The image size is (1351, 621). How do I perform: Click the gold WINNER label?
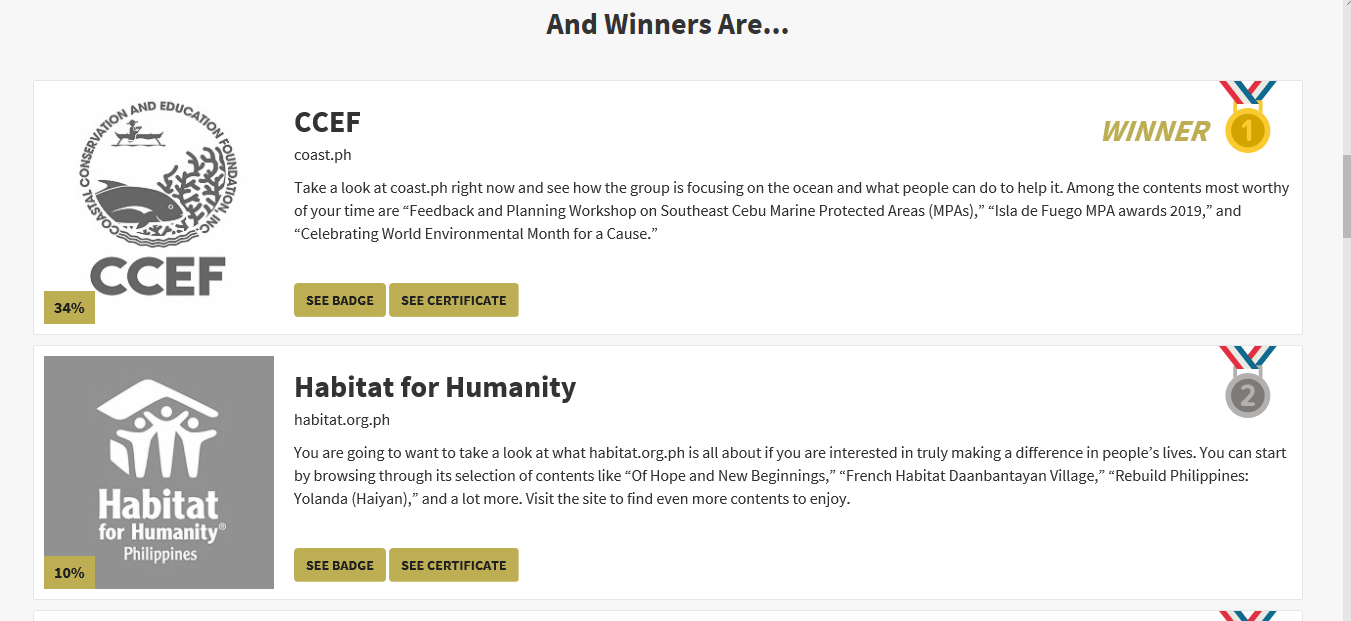1155,131
